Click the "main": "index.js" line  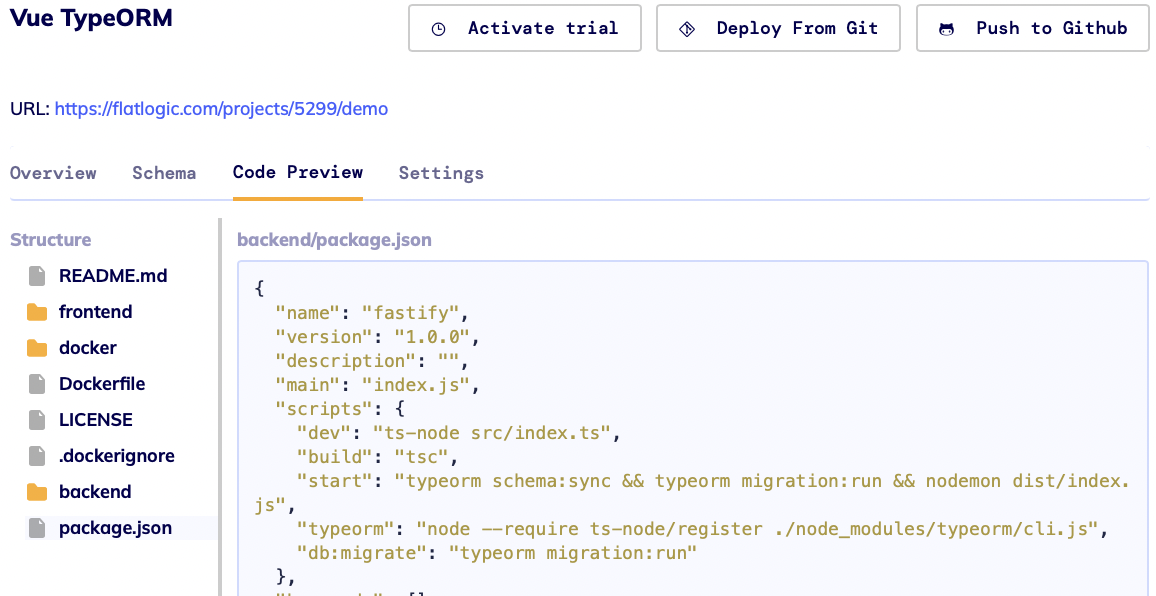[x=377, y=386]
